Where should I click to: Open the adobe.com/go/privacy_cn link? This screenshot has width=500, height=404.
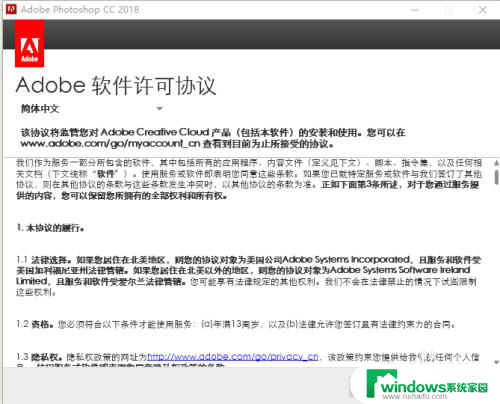(x=233, y=357)
